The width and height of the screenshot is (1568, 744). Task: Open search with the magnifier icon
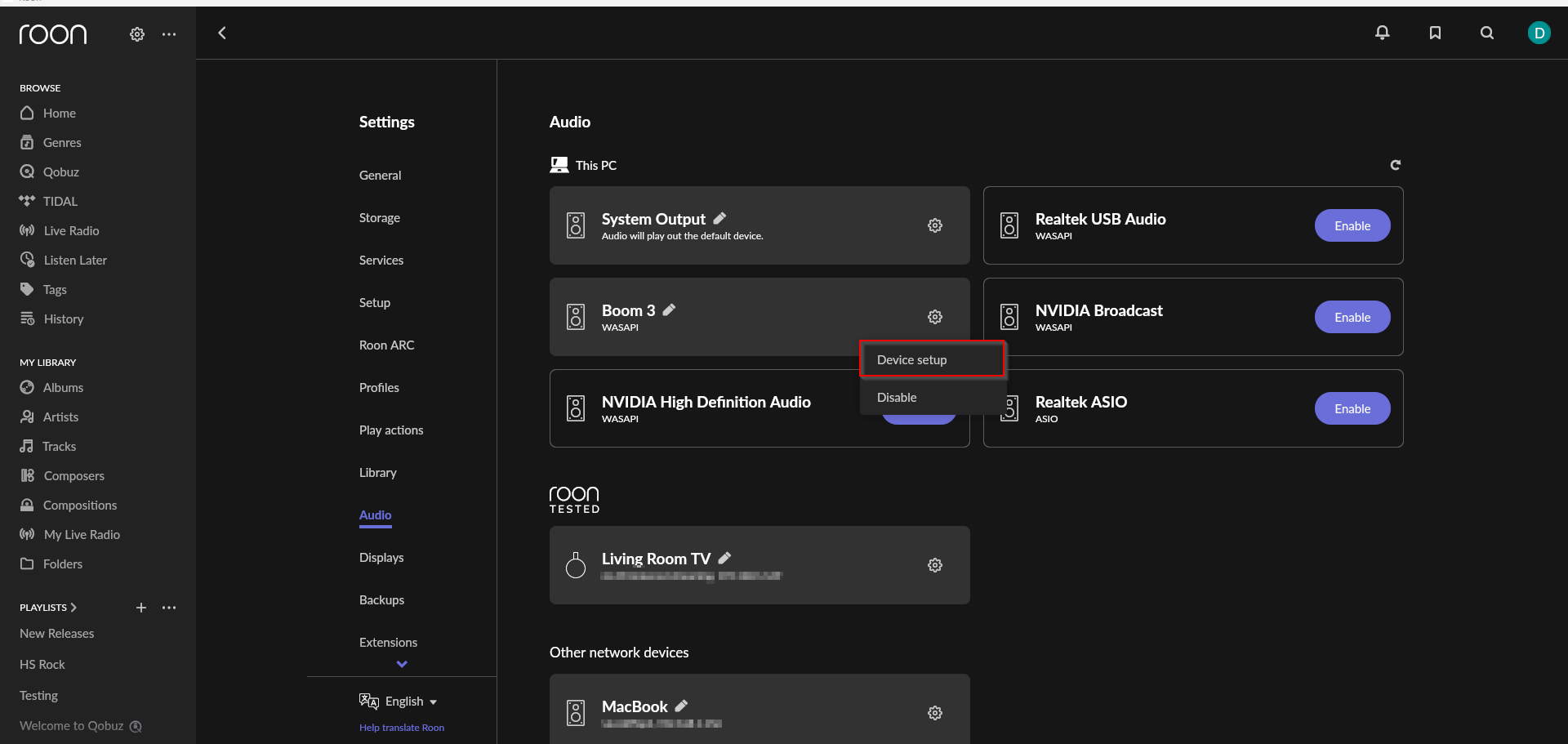(1487, 33)
